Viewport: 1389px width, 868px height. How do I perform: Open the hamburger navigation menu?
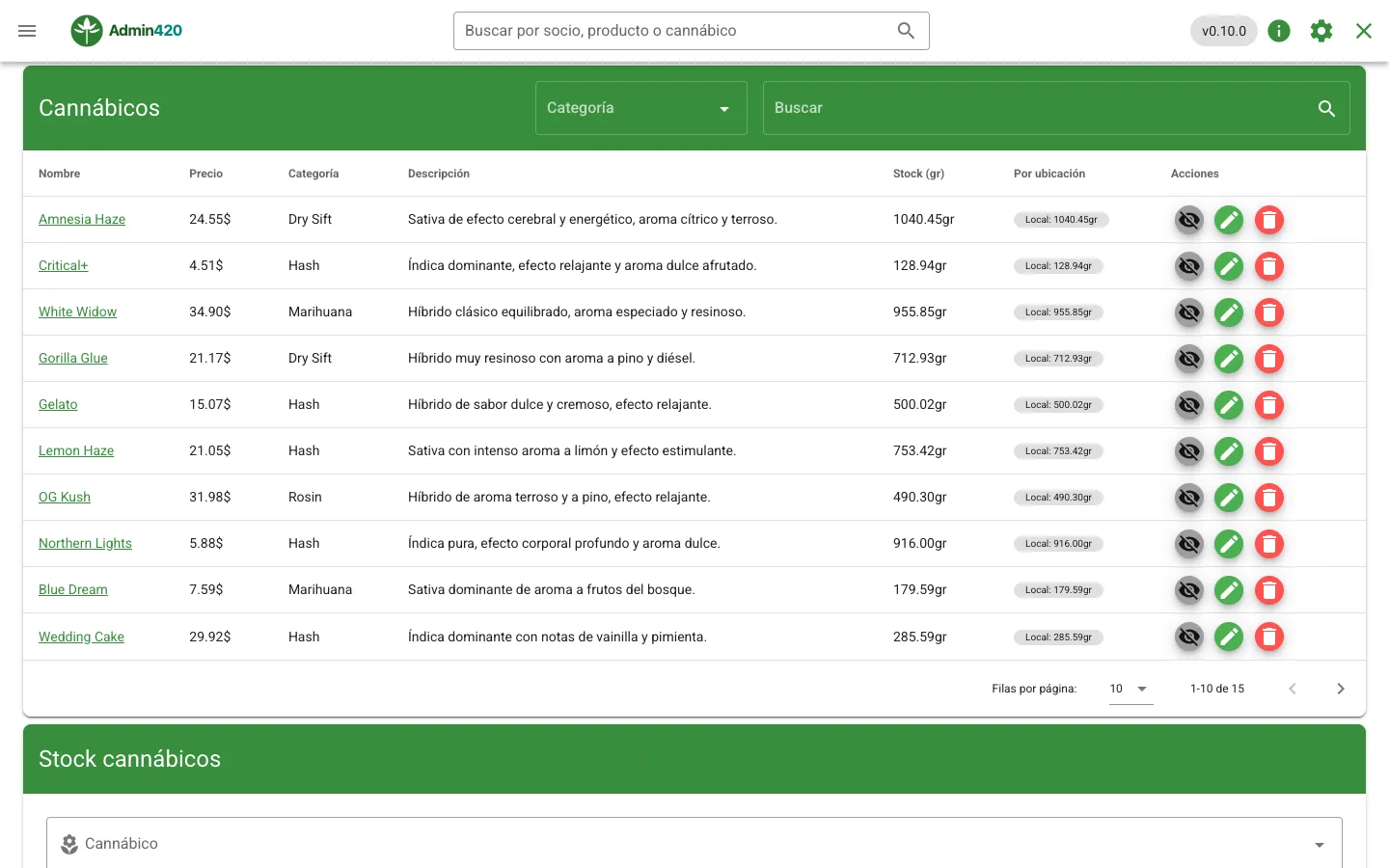click(x=27, y=31)
